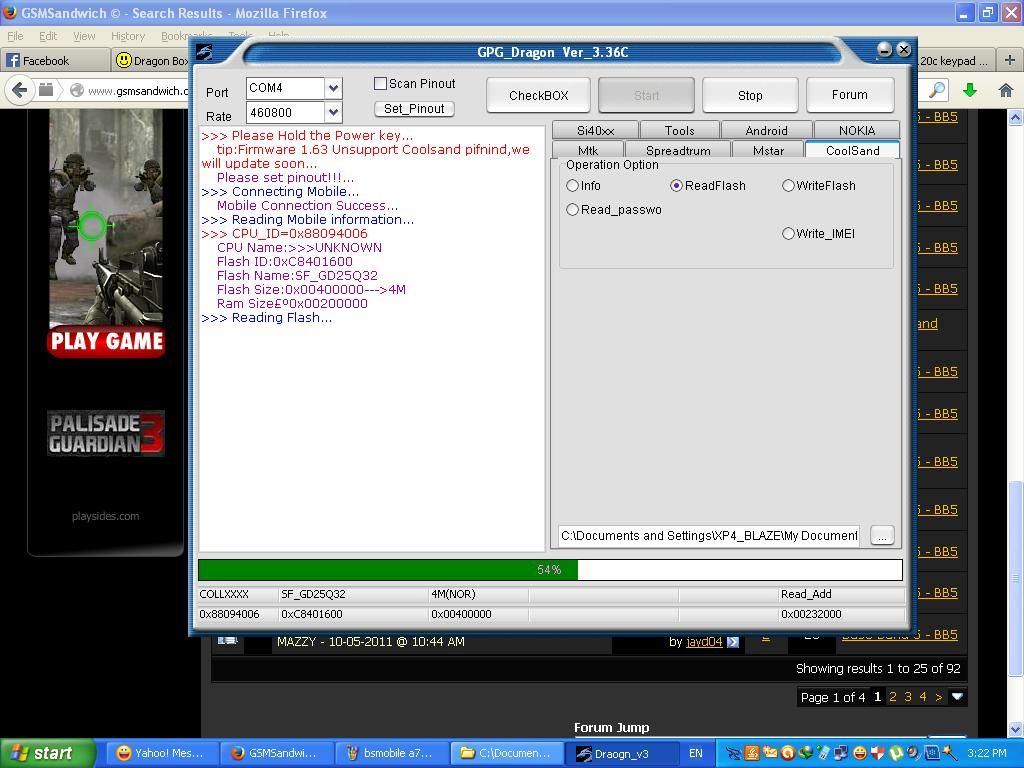Open the page navigation dropdown arrow
This screenshot has width=1024, height=768.
coord(957,697)
